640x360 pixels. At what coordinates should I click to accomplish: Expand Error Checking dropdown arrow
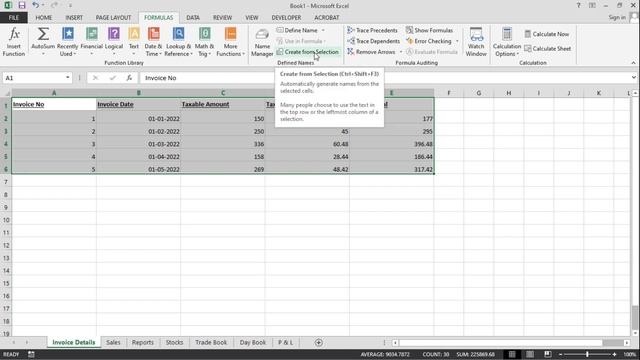(x=457, y=41)
